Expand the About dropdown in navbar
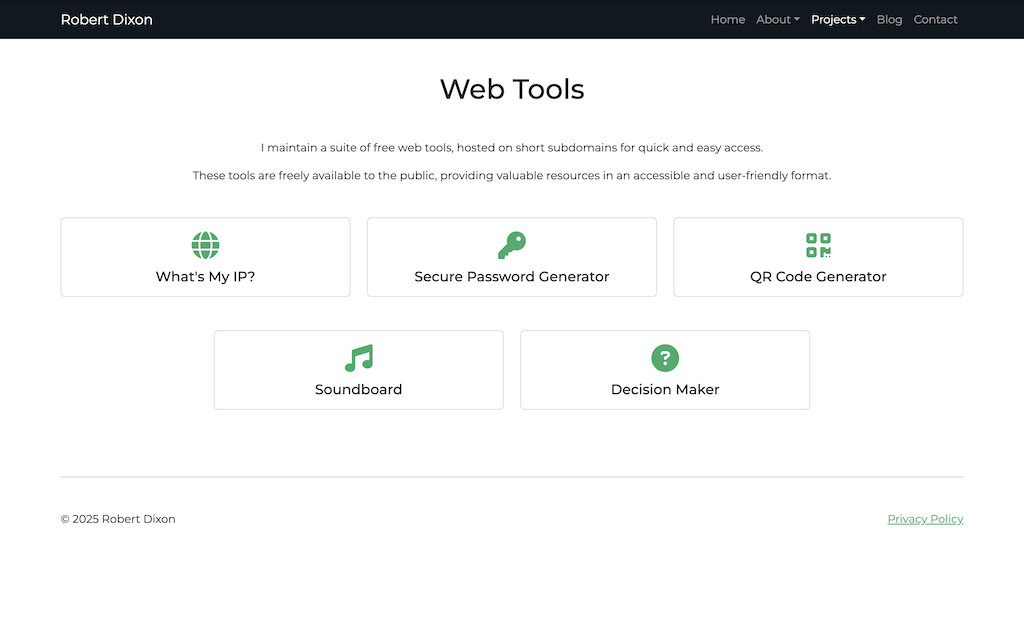 (x=777, y=20)
